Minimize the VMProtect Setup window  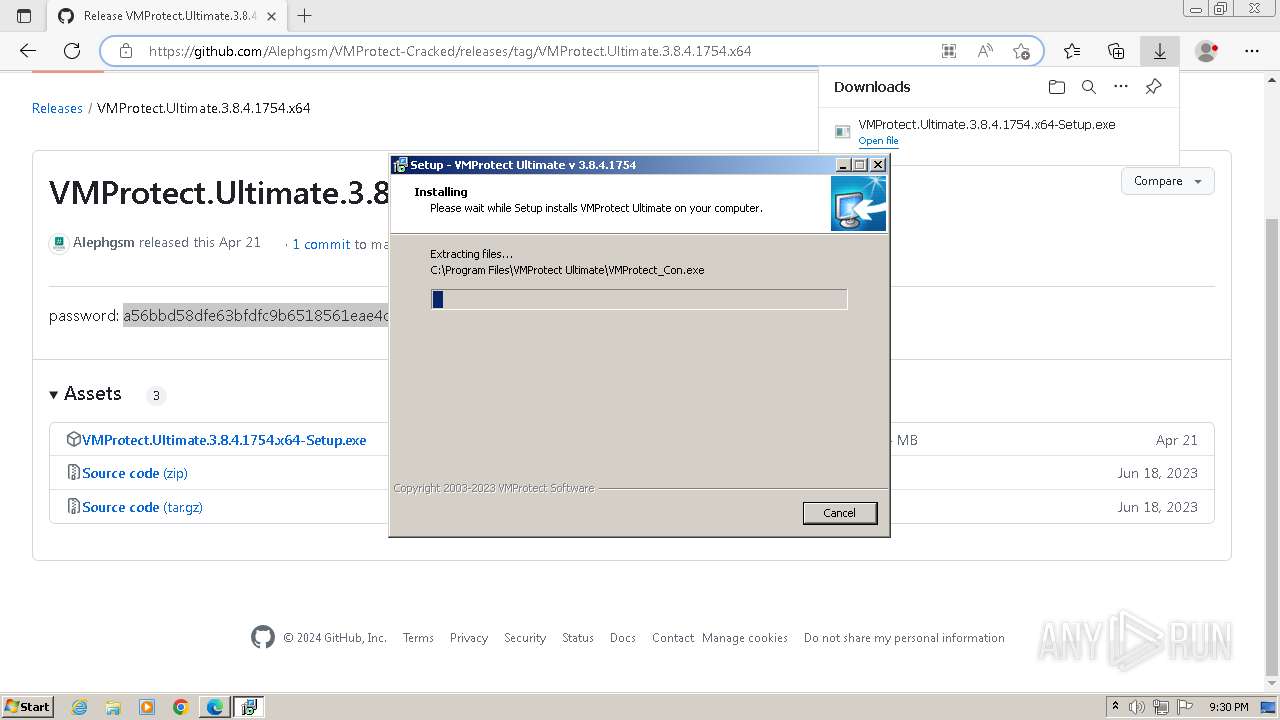coord(843,165)
